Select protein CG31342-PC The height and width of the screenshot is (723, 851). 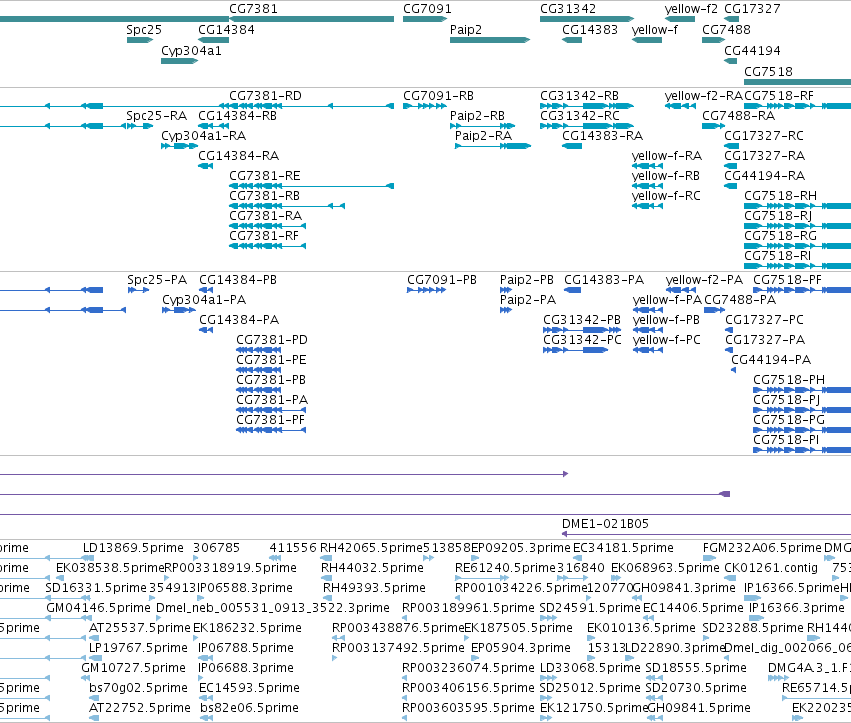[x=575, y=350]
